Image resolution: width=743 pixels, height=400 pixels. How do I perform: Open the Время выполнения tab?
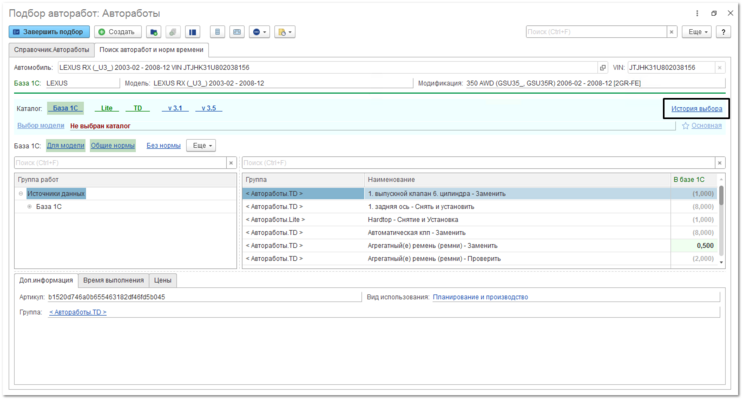click(x=113, y=280)
